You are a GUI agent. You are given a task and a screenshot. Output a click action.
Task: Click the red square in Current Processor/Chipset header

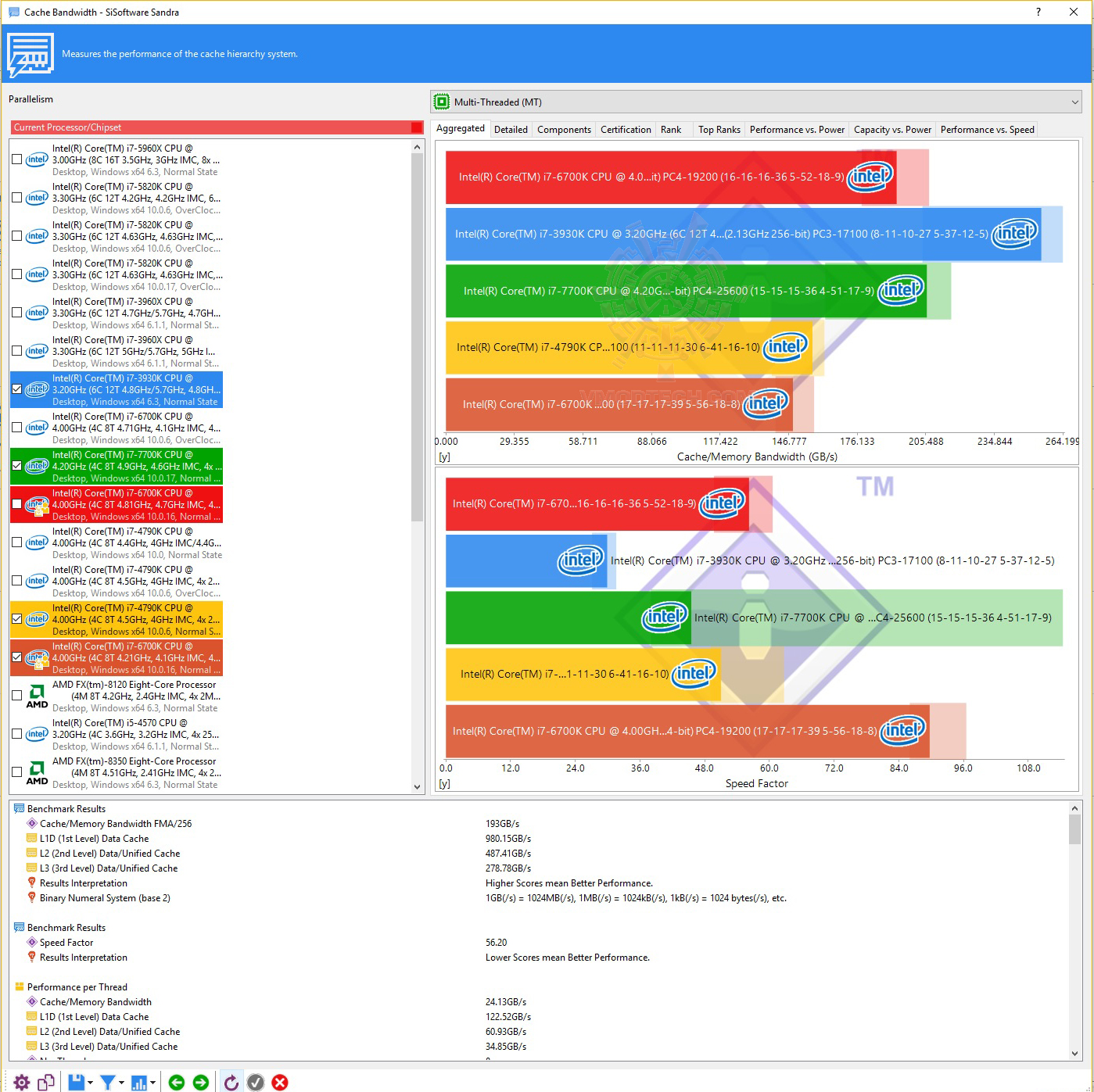pos(417,127)
